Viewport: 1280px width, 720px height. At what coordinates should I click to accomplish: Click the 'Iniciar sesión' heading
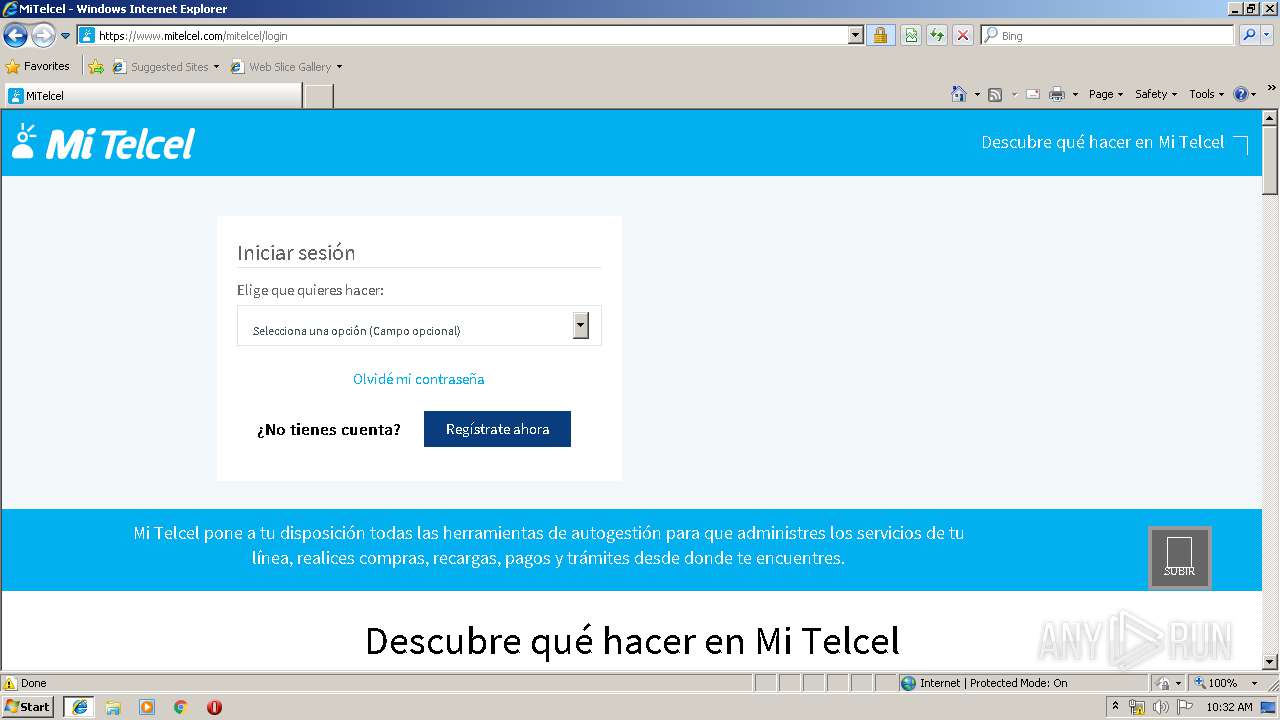(x=296, y=253)
